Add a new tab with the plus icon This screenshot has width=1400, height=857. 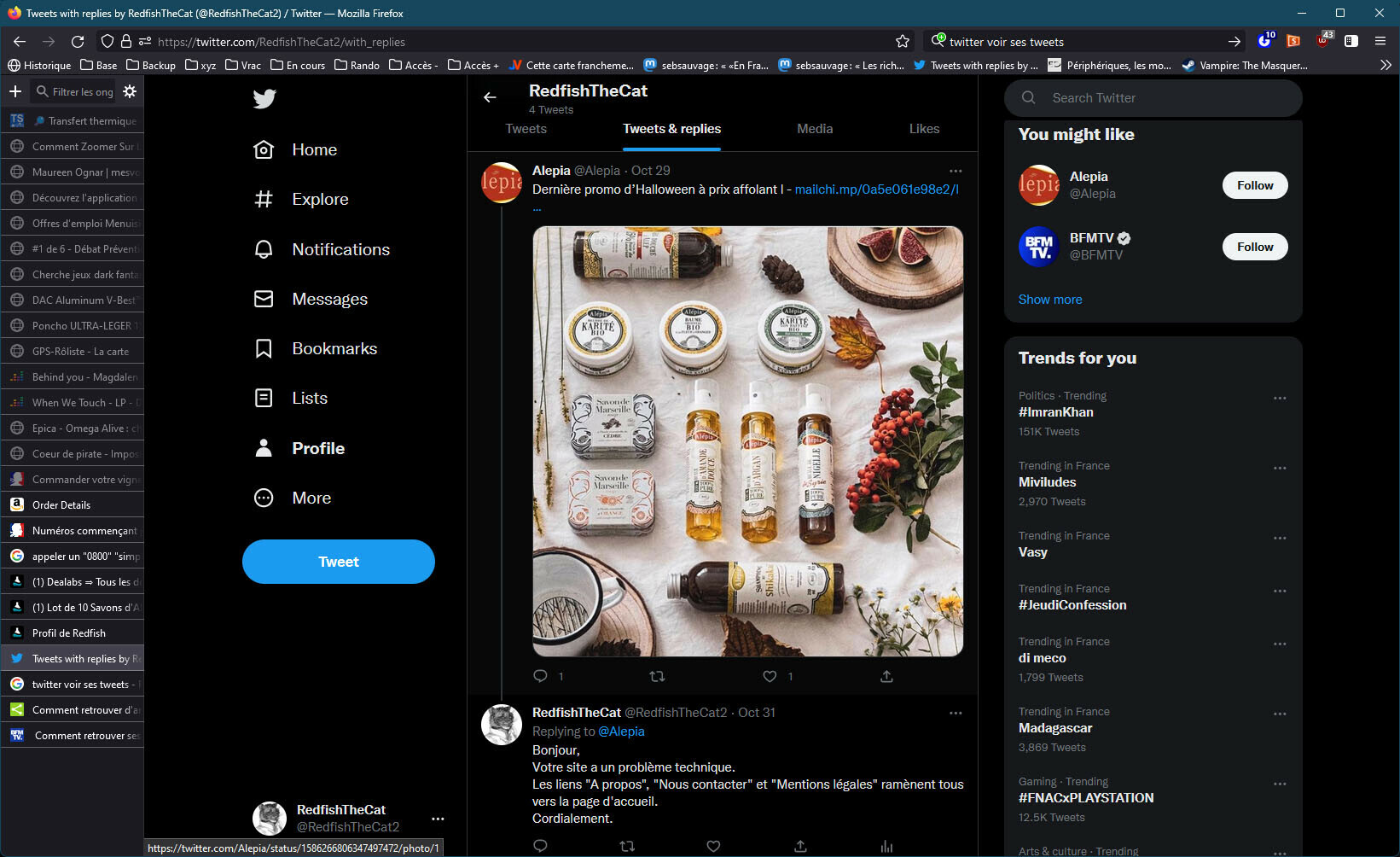pyautogui.click(x=15, y=91)
